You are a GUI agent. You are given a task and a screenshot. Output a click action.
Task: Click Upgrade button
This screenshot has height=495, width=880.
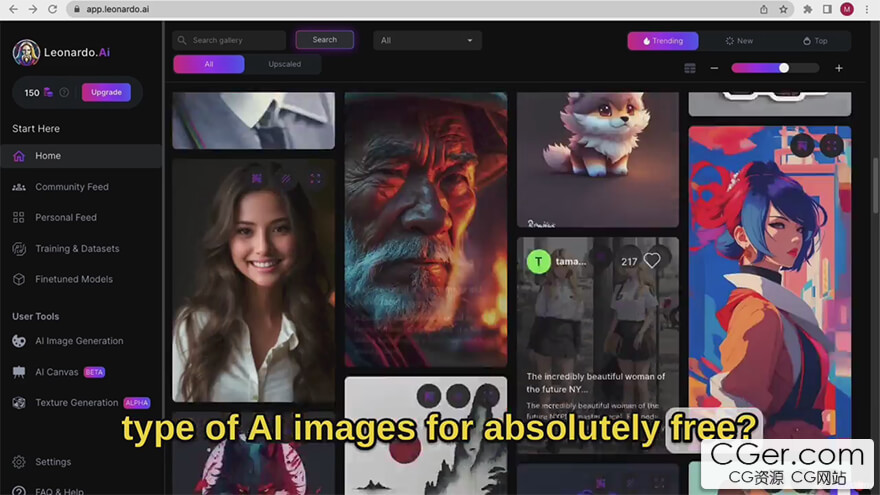[106, 93]
